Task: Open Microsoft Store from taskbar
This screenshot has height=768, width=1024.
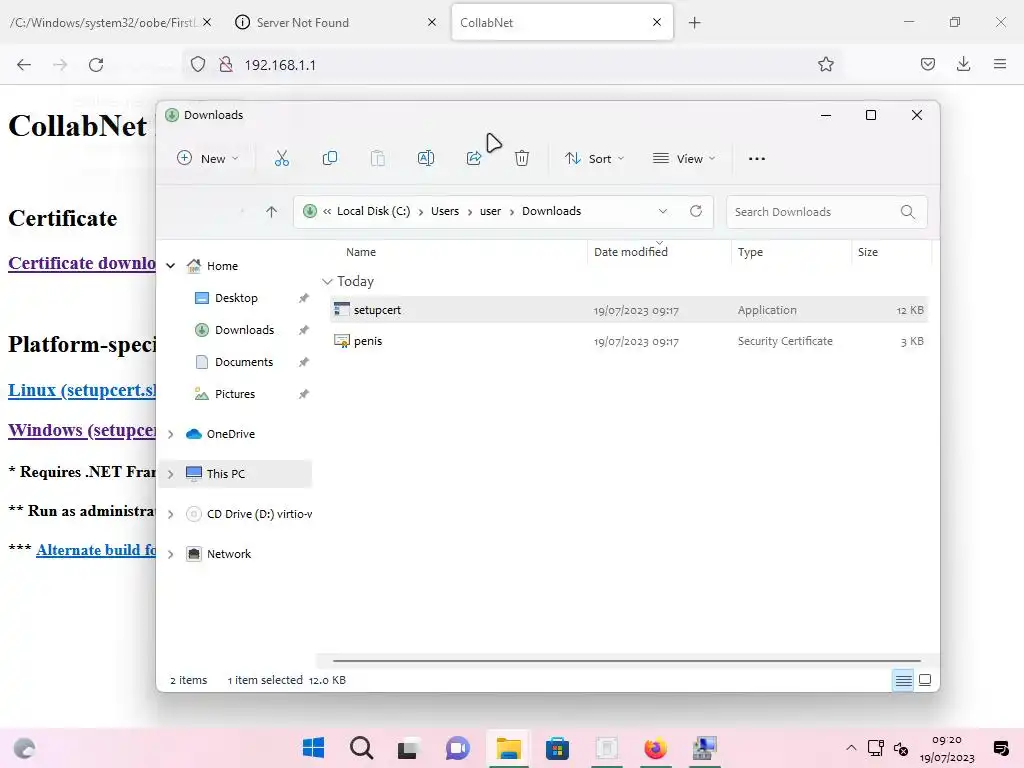Action: pyautogui.click(x=557, y=748)
